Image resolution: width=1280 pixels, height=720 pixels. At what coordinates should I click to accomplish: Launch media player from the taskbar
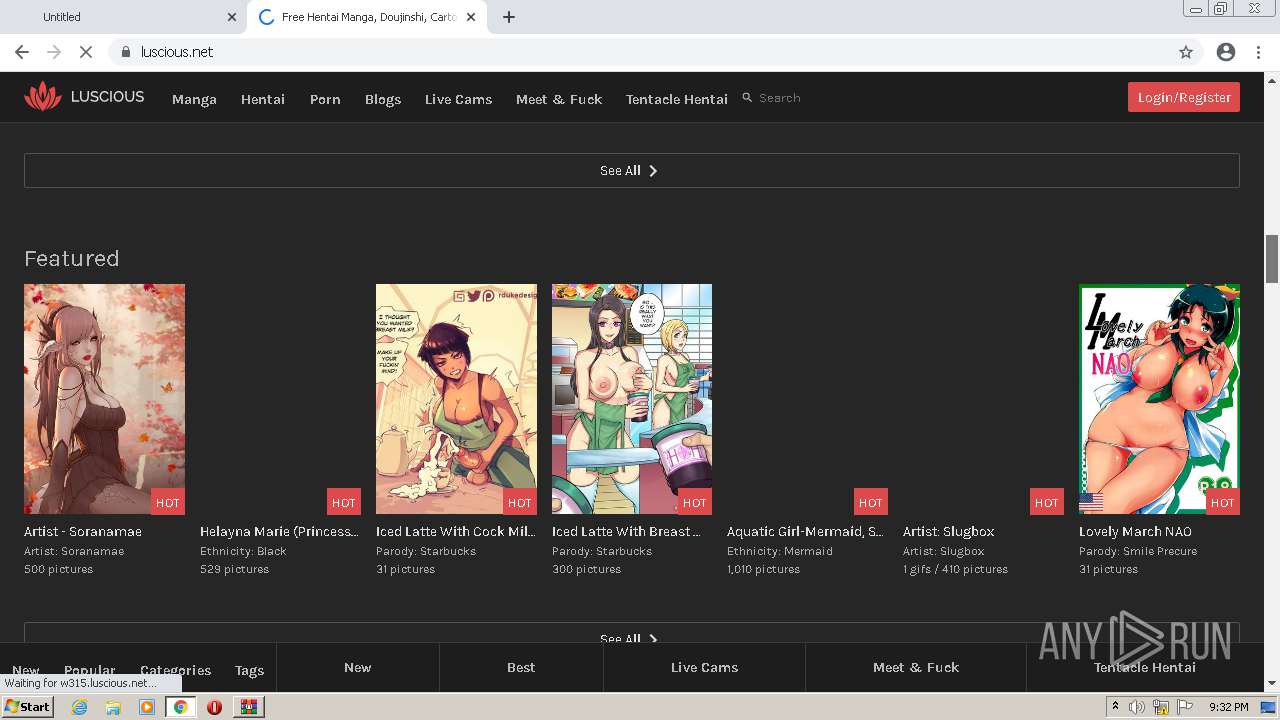click(x=147, y=707)
